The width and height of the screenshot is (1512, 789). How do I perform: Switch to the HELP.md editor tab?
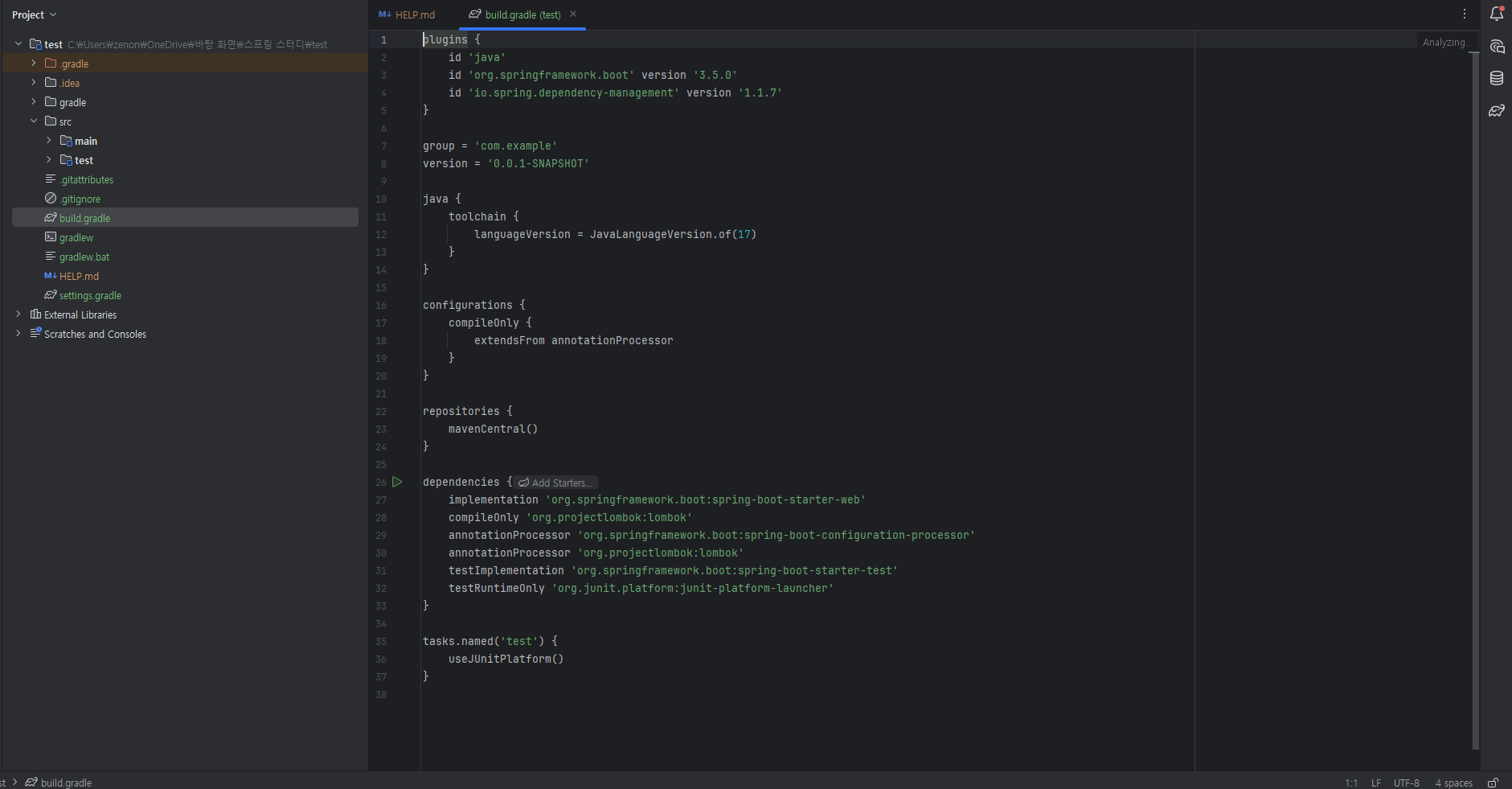[407, 14]
